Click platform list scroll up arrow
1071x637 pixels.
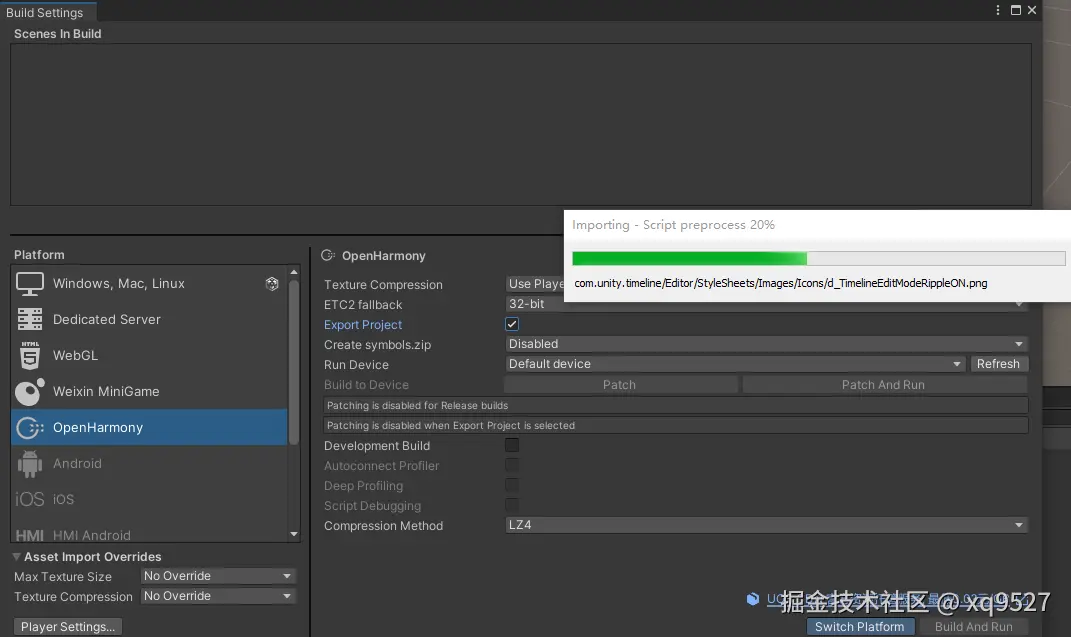coord(294,272)
